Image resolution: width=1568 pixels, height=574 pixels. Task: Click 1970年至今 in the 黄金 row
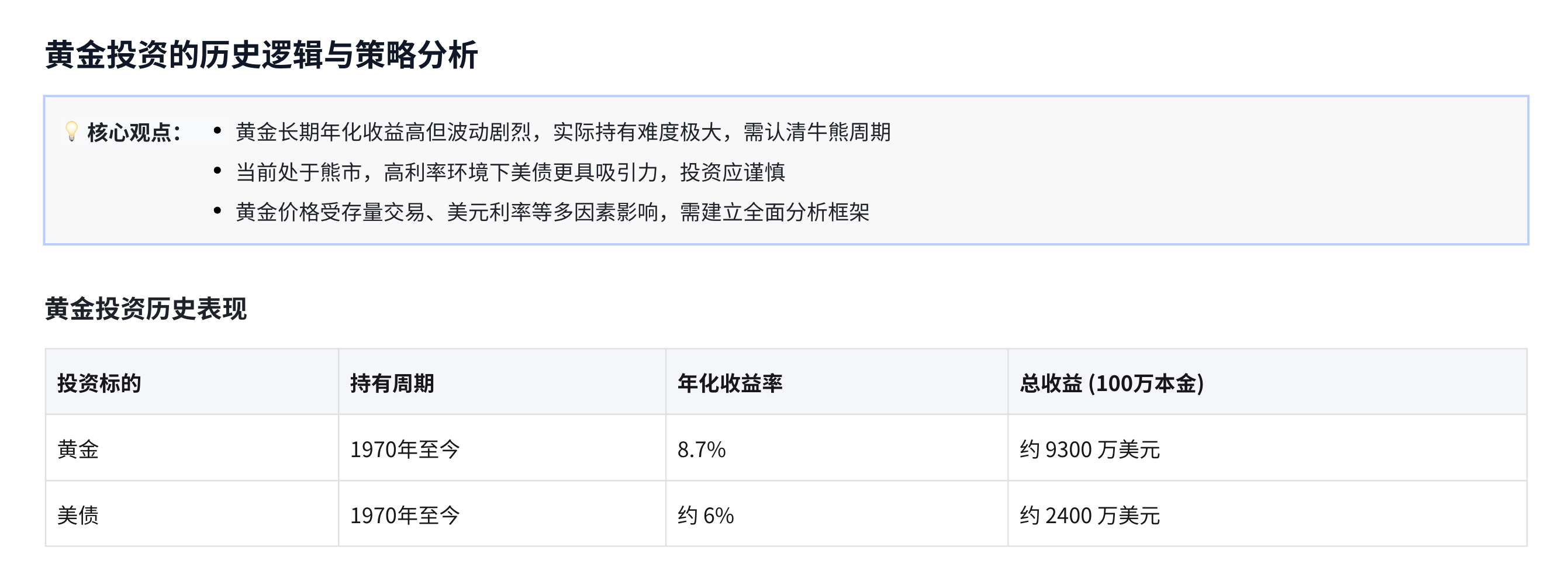405,449
